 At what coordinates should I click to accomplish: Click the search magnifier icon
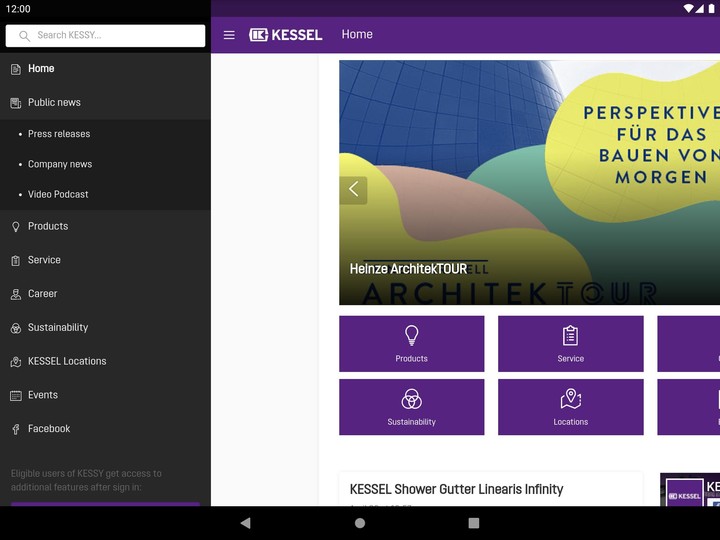24,36
